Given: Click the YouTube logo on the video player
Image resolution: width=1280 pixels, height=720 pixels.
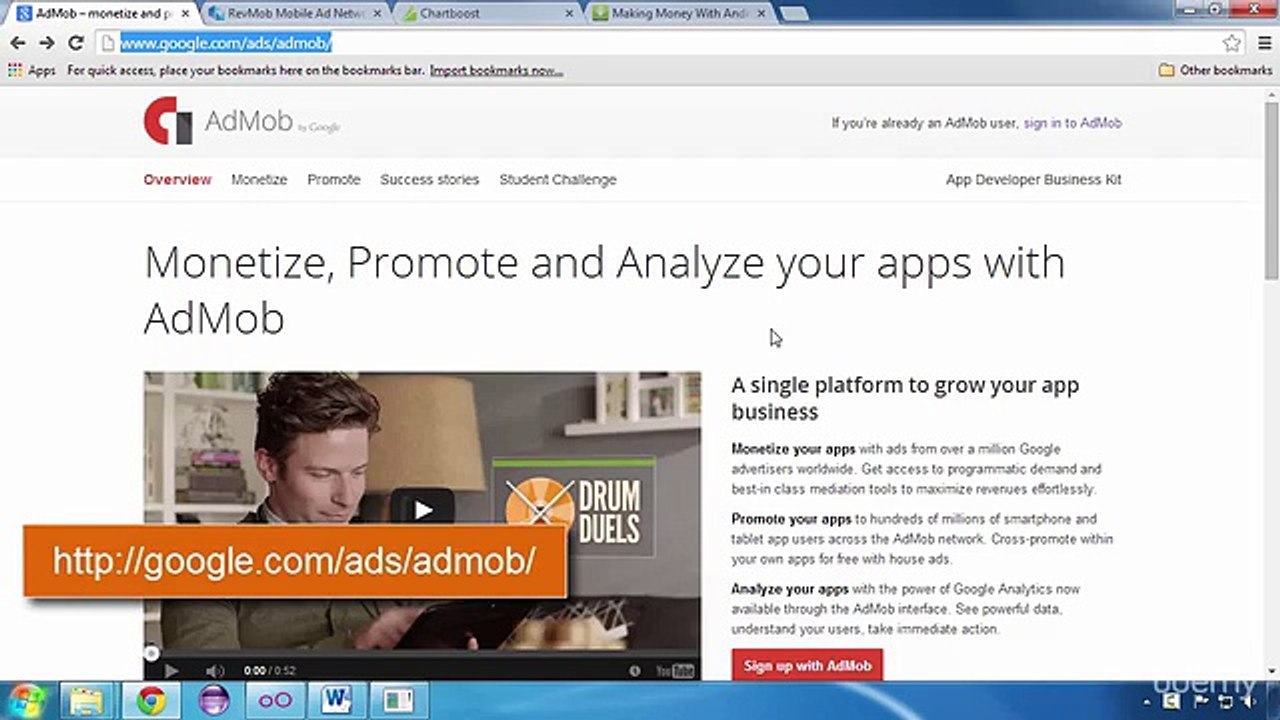Looking at the screenshot, I should pyautogui.click(x=675, y=671).
